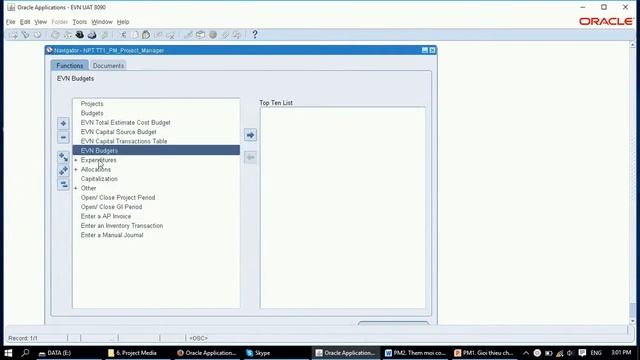Click the New record toolbar icon

coord(13,35)
